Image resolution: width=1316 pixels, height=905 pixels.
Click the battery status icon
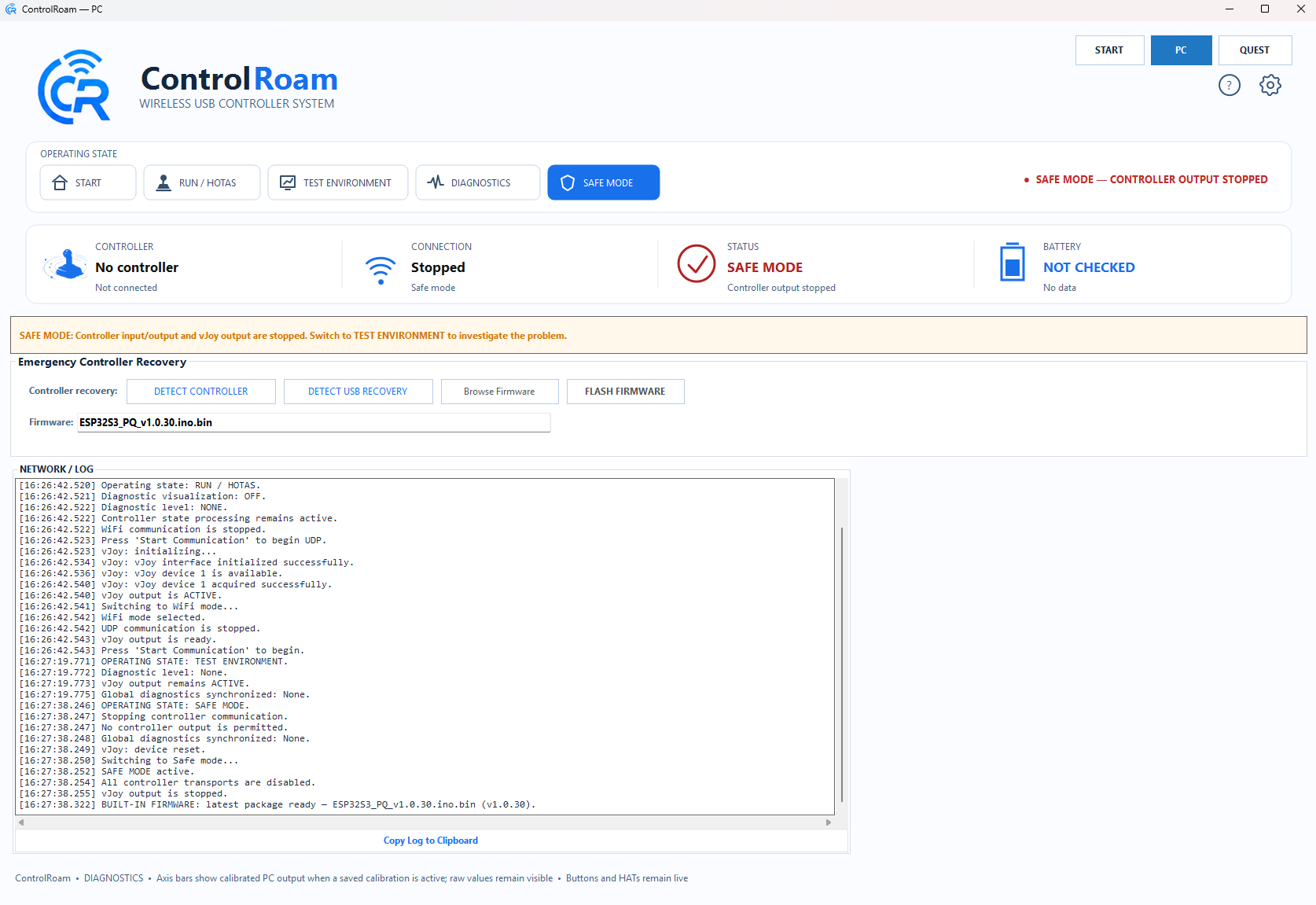click(x=1013, y=262)
